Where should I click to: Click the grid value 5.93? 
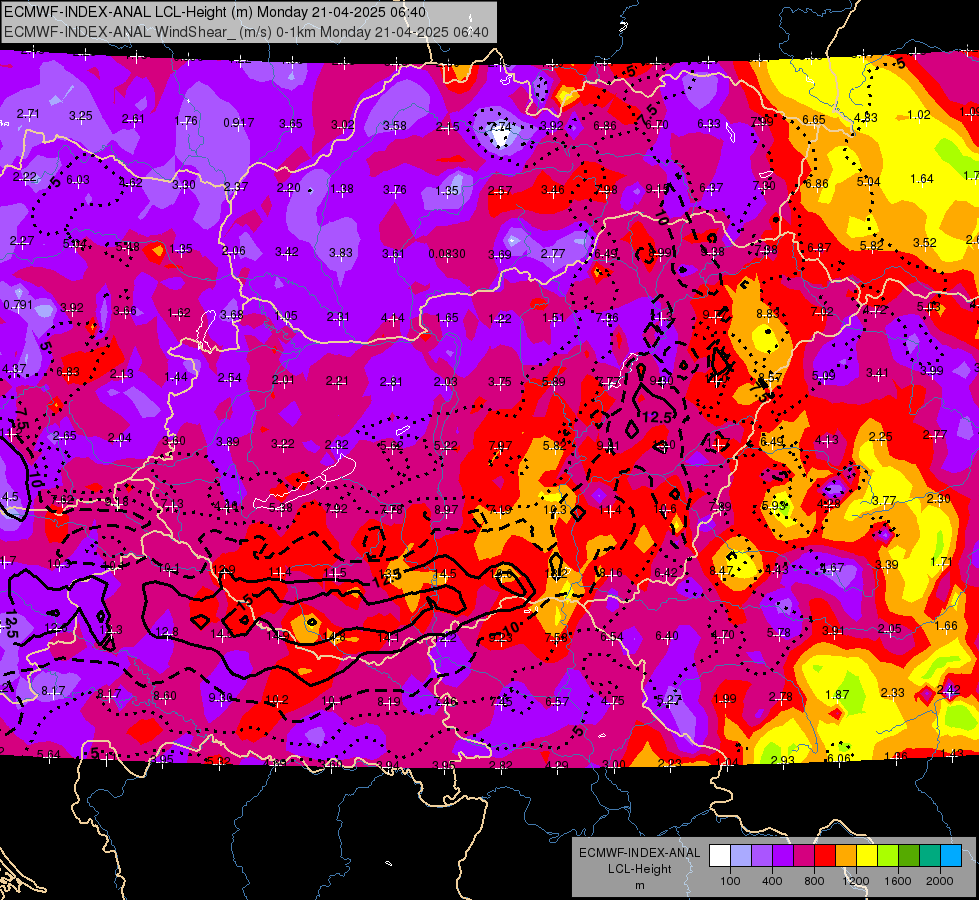[x=773, y=505]
